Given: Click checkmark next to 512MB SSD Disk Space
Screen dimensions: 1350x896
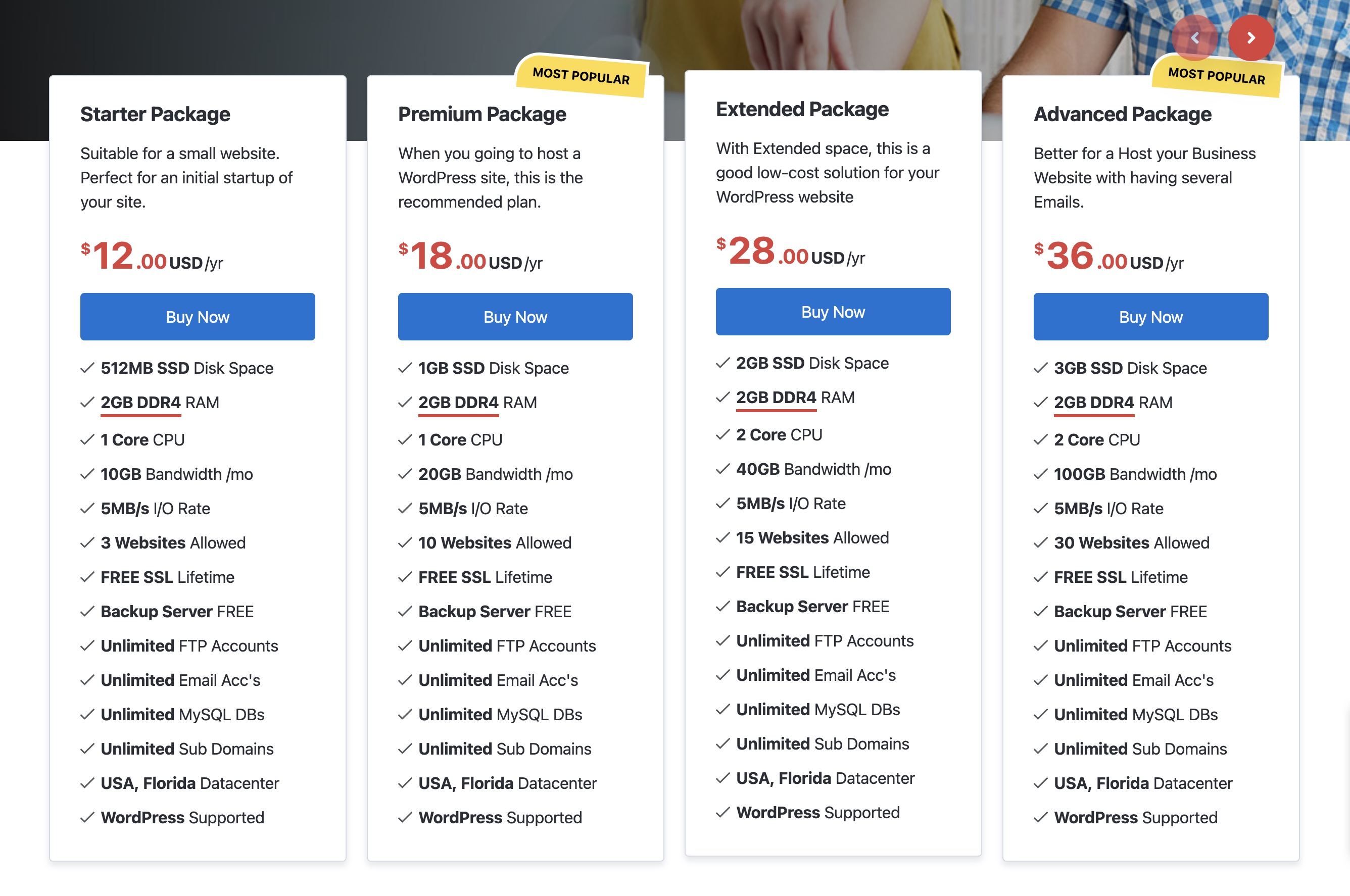Looking at the screenshot, I should tap(87, 368).
